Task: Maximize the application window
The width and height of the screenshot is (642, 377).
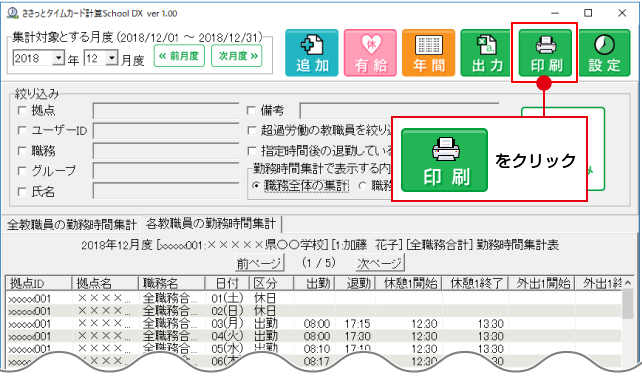Action: coord(588,13)
